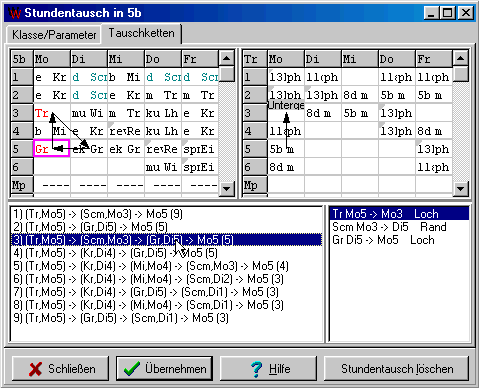
Task: Click the question mark icon on Hilfe
Action: [x=257, y=369]
